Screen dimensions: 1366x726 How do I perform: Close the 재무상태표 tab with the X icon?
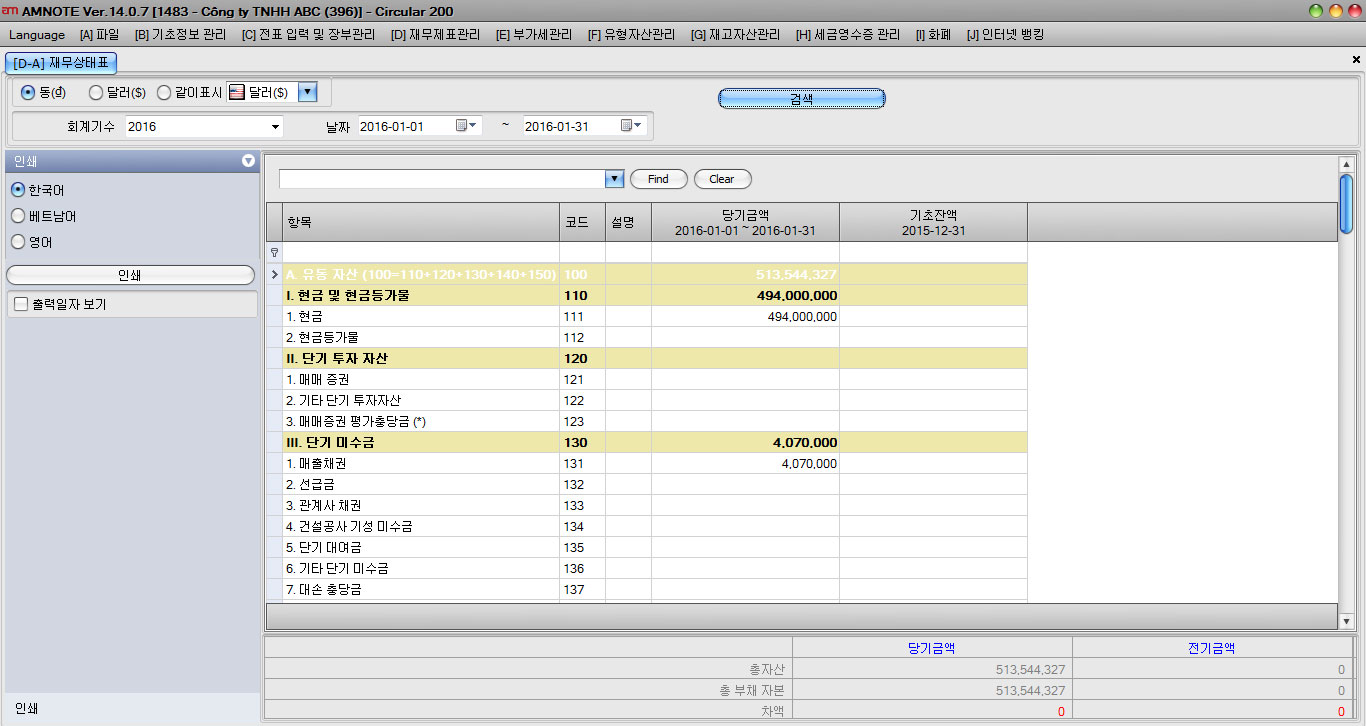pyautogui.click(x=1356, y=60)
